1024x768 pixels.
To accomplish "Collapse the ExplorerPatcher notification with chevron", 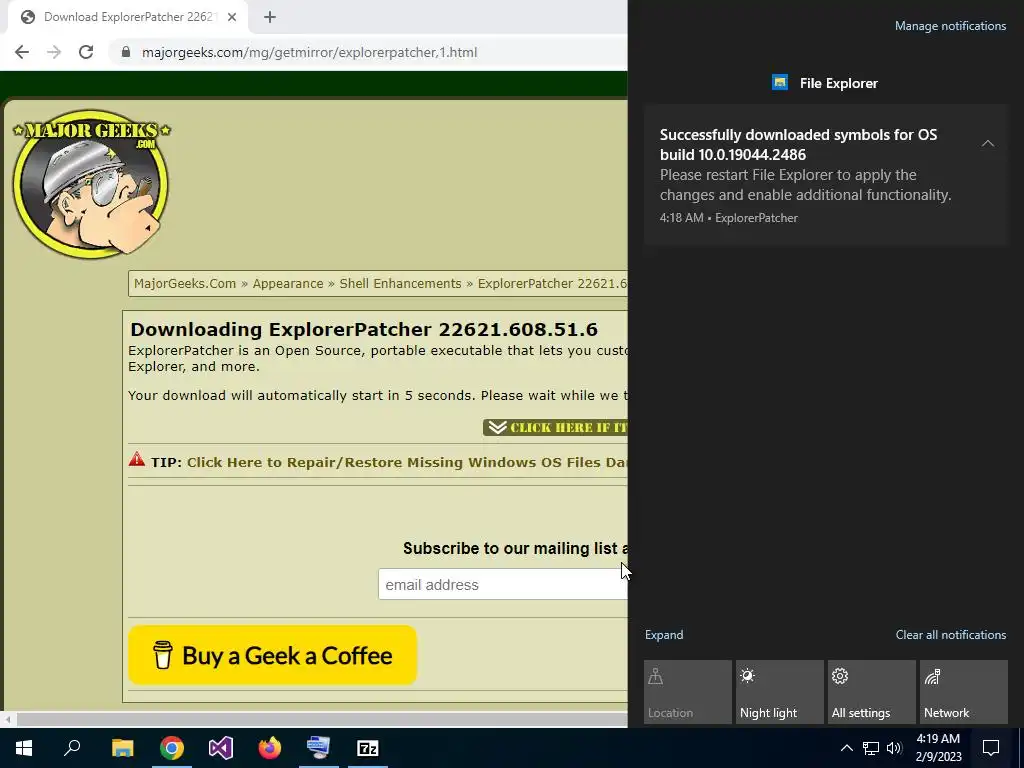I will pos(987,143).
